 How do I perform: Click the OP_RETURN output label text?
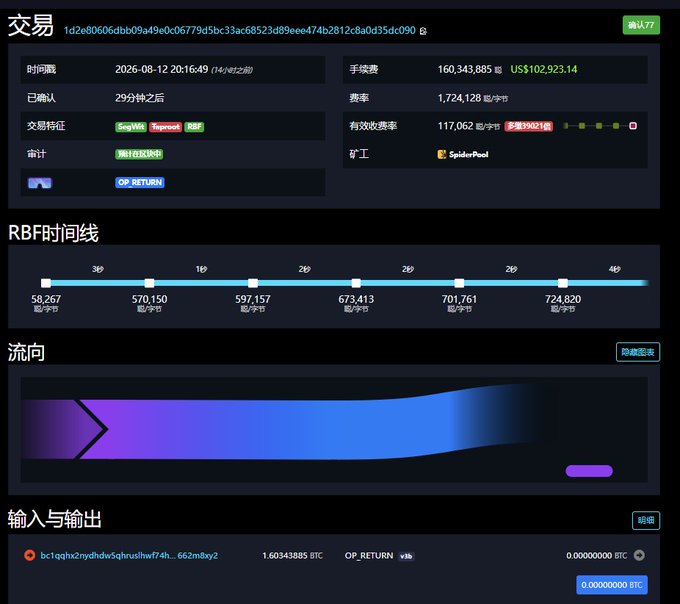tap(369, 555)
